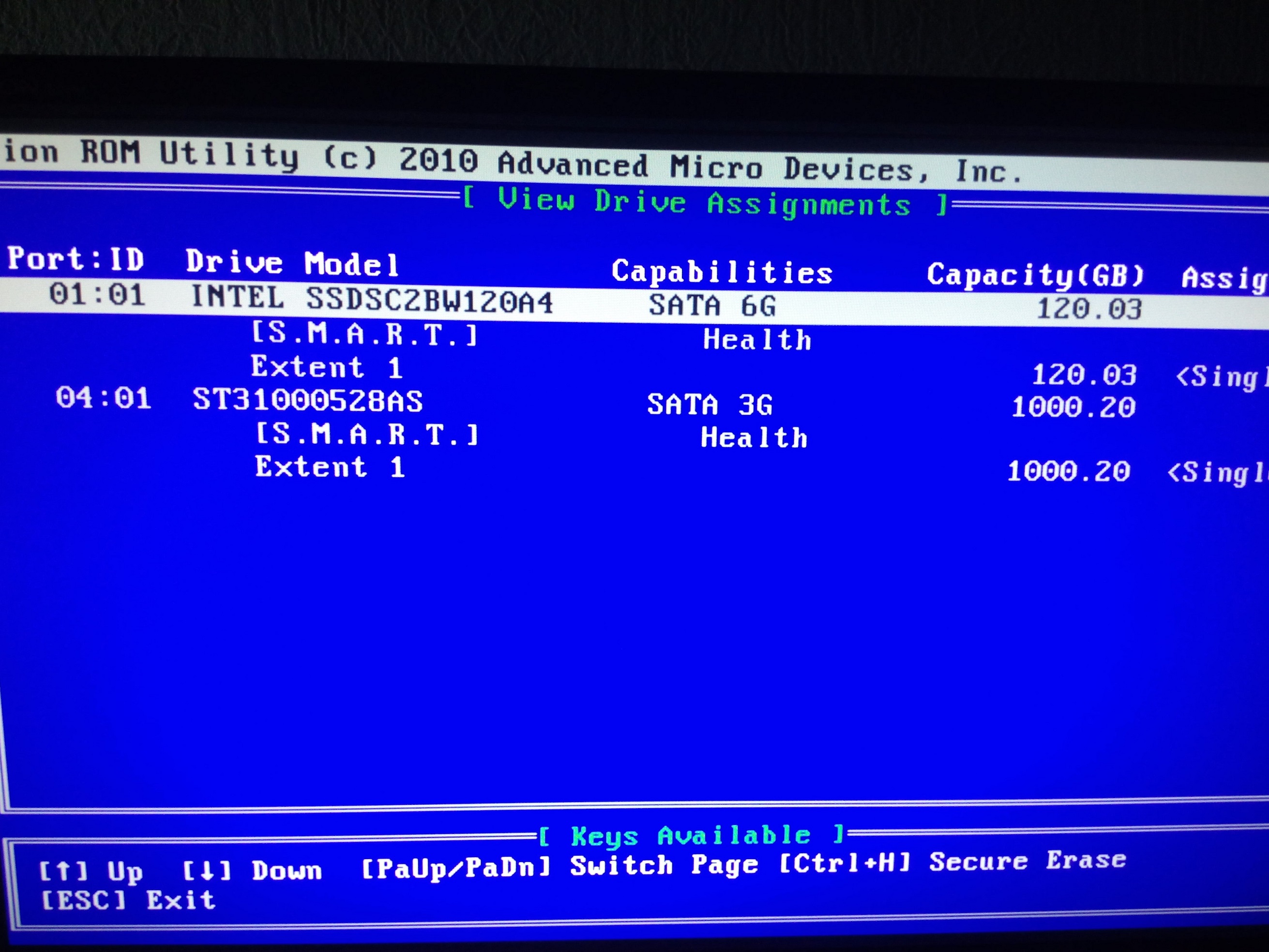
Task: Select the ST31000528AS drive entry
Action: 307,400
